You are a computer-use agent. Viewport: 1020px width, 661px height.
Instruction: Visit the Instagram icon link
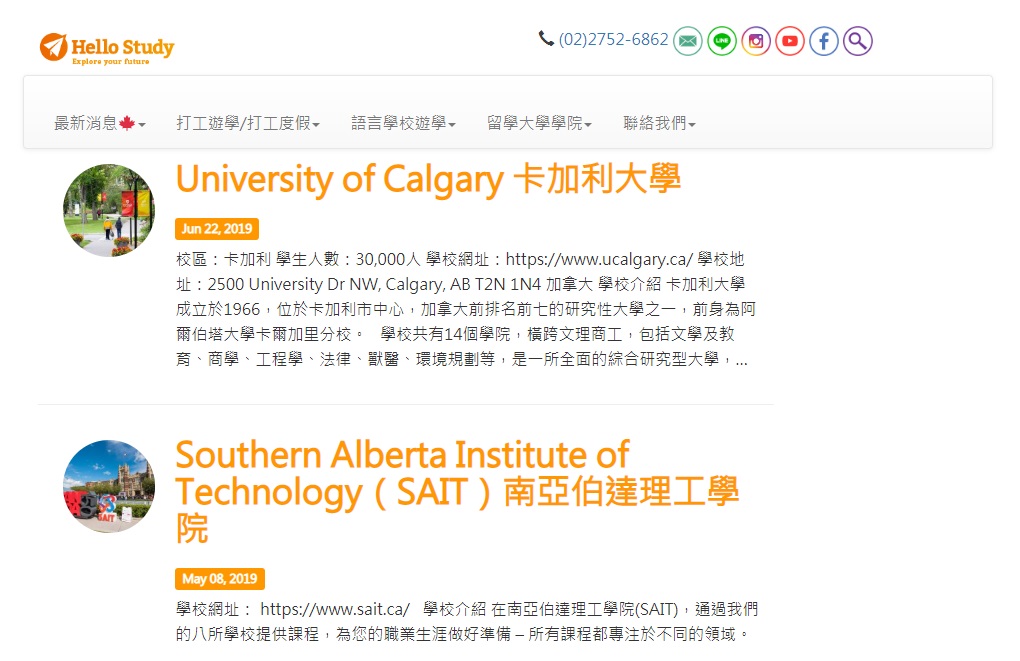click(756, 41)
